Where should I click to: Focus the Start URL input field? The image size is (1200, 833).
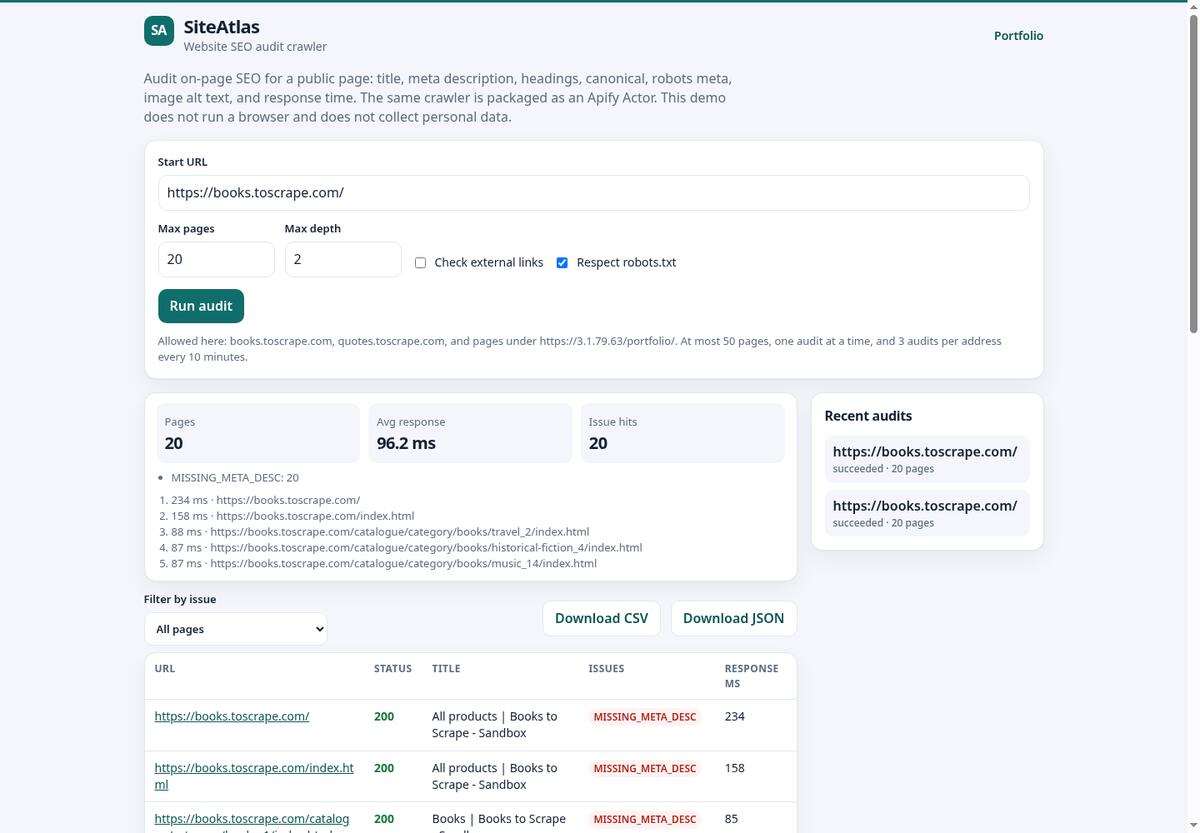click(593, 193)
